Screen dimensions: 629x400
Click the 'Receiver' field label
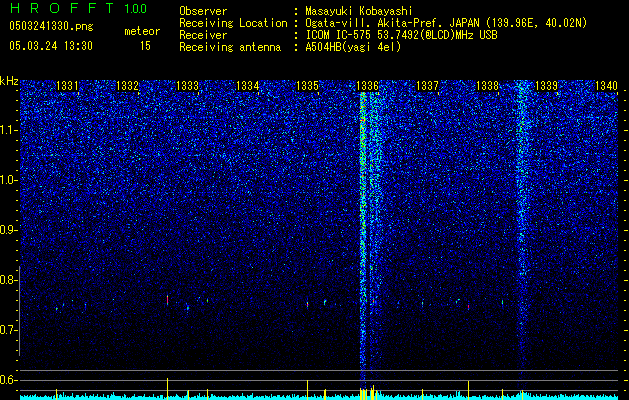(203, 35)
